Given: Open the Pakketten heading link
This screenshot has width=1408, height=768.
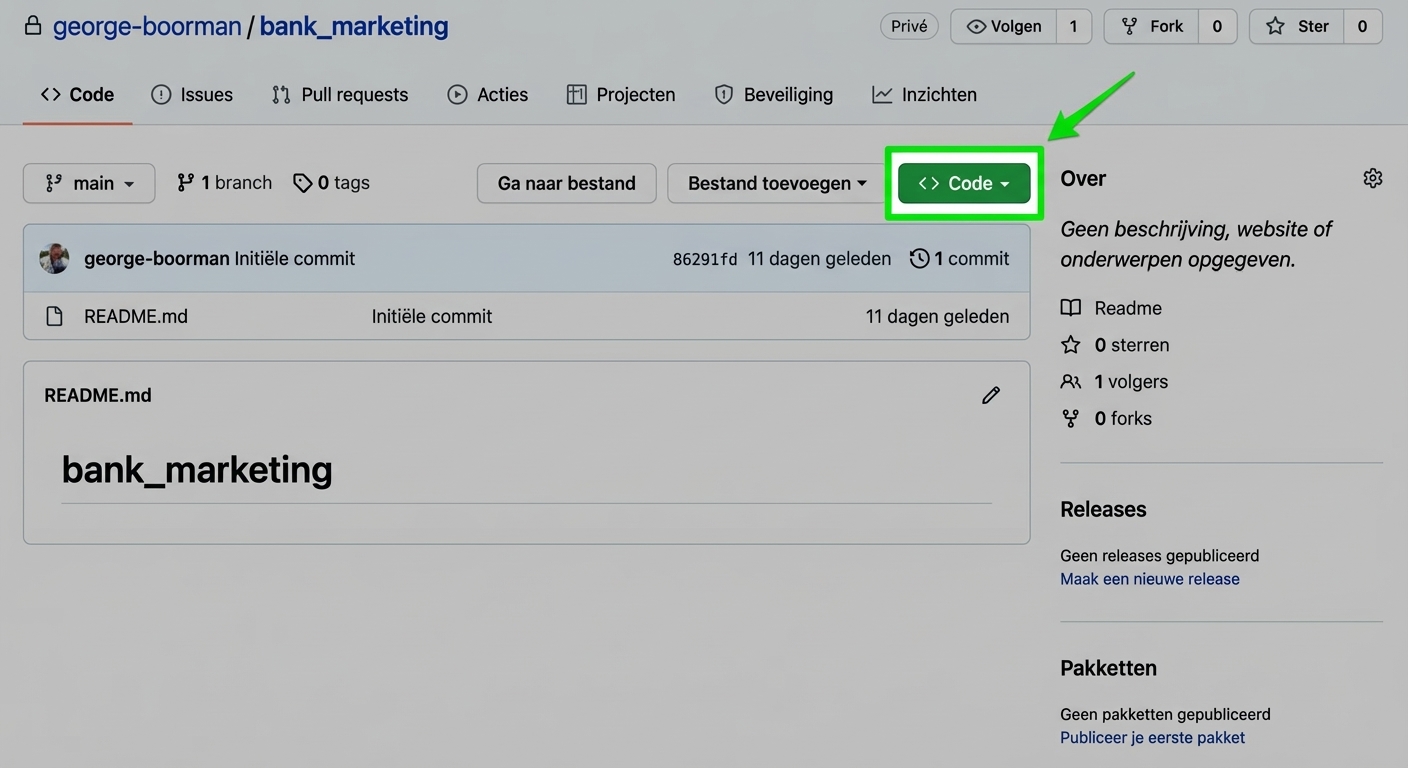Looking at the screenshot, I should tap(1108, 668).
